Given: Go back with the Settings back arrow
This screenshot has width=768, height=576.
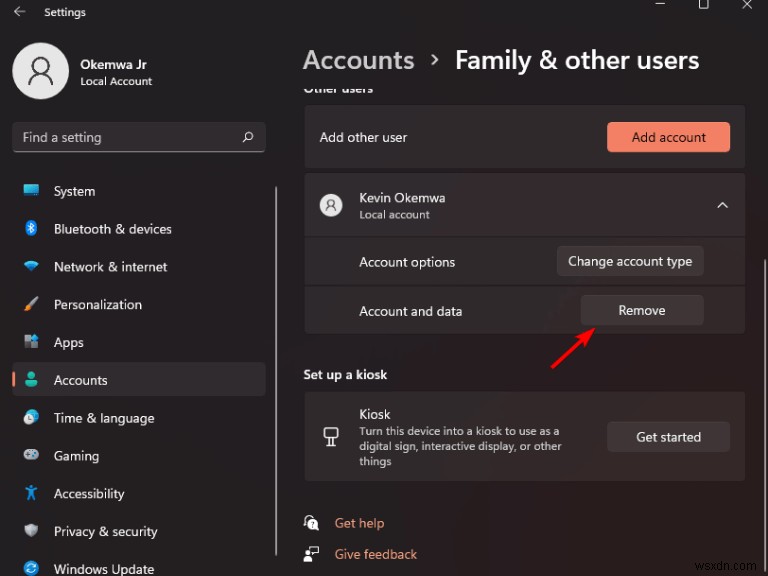Looking at the screenshot, I should tap(20, 11).
